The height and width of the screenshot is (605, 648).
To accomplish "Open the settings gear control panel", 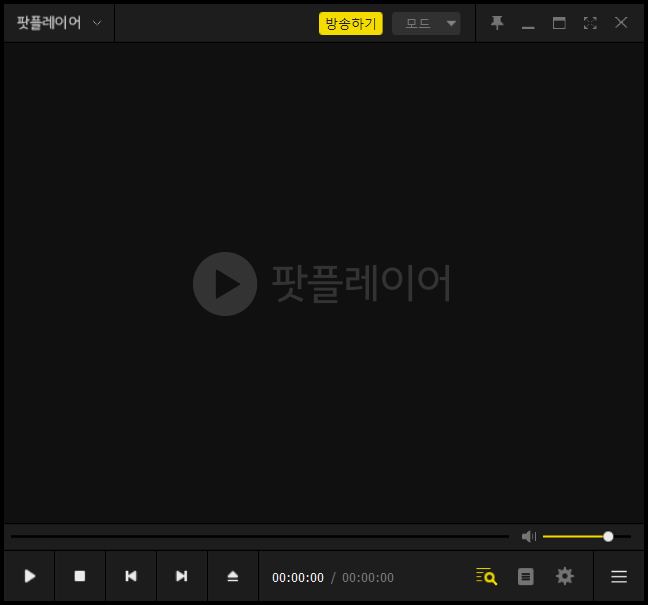I will [x=565, y=576].
